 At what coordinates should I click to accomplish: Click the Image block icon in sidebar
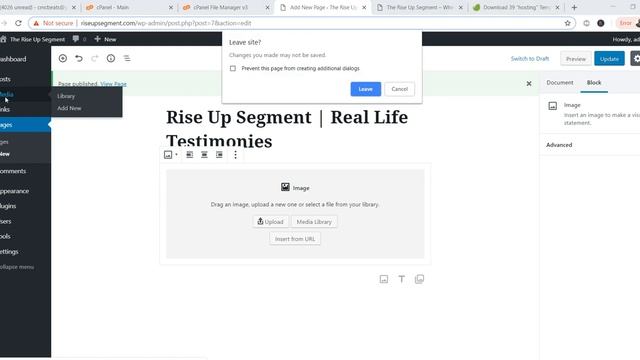point(553,106)
